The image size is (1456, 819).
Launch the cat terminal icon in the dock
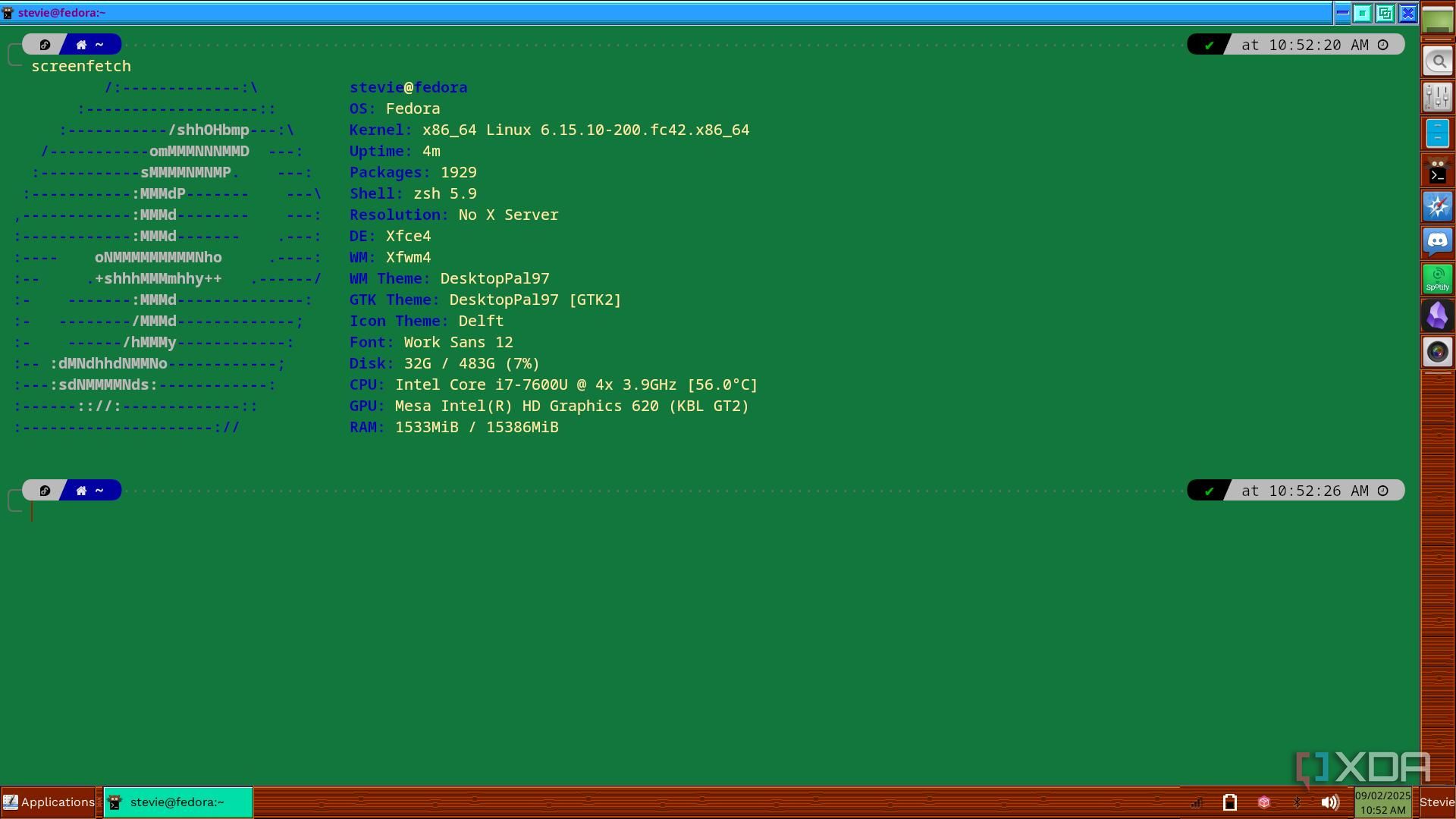[1438, 170]
